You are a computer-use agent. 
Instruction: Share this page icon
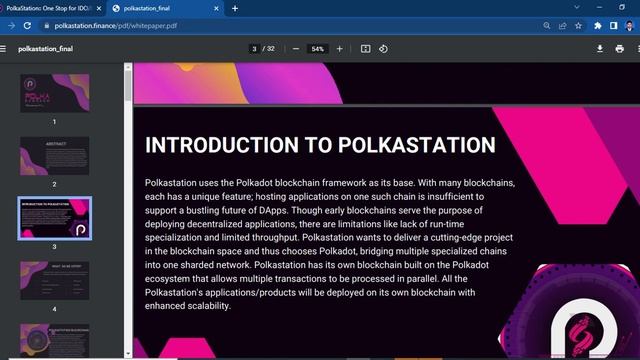[562, 26]
